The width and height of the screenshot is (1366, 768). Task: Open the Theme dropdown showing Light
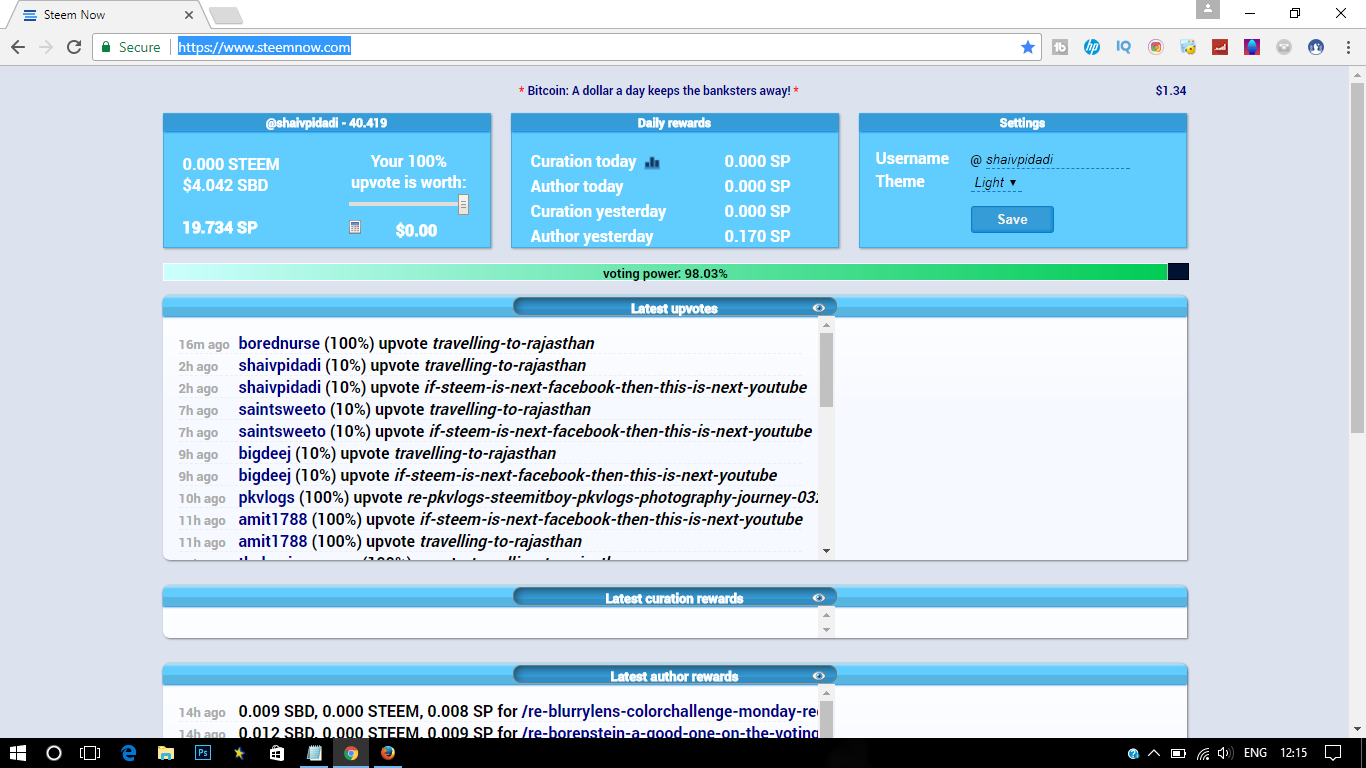click(995, 183)
